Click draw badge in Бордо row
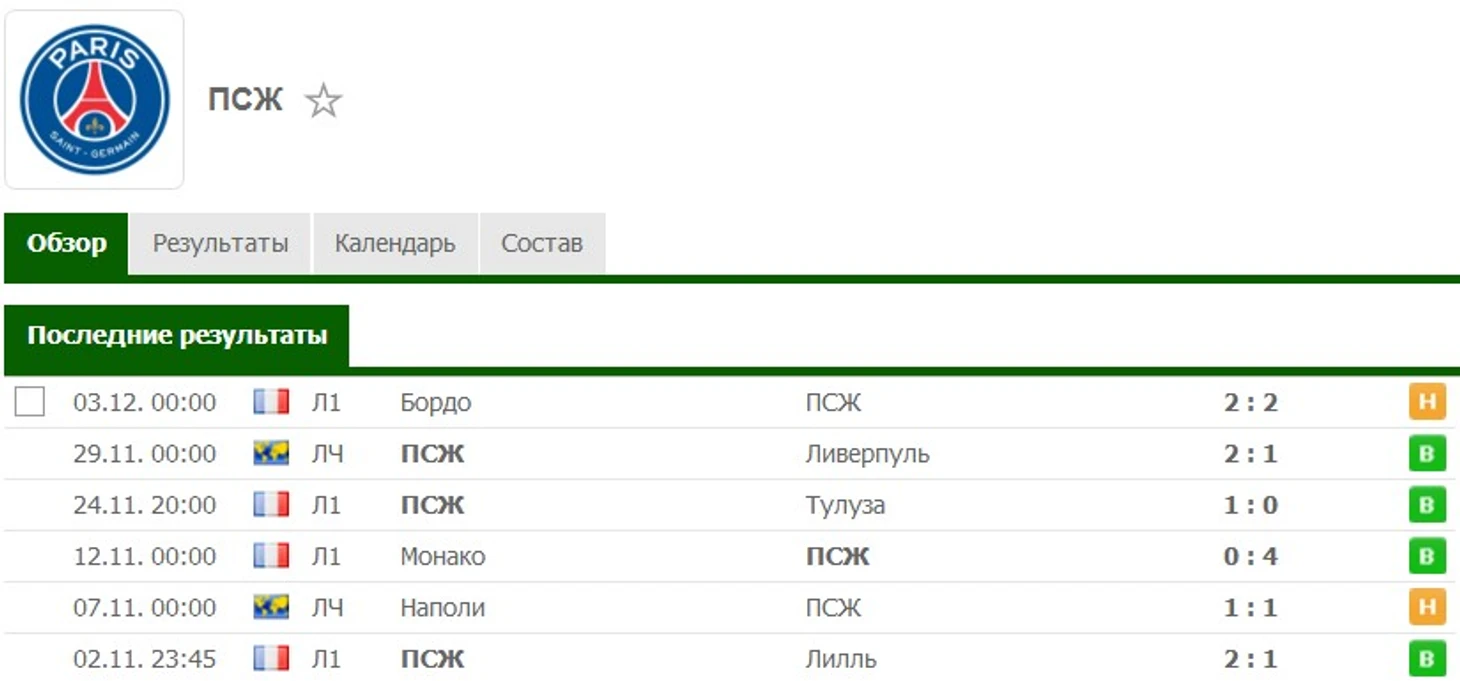The image size is (1460, 681). [x=1427, y=402]
